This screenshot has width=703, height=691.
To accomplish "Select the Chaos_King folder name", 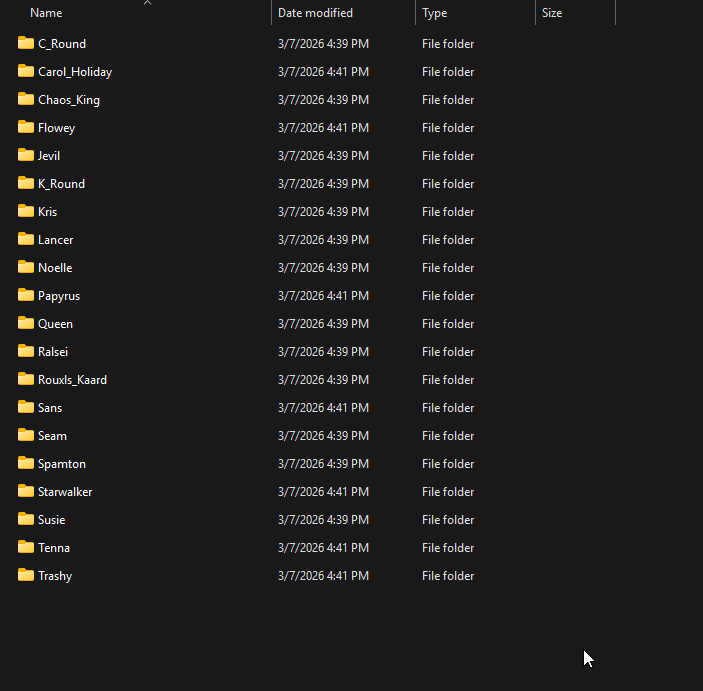I will (69, 100).
